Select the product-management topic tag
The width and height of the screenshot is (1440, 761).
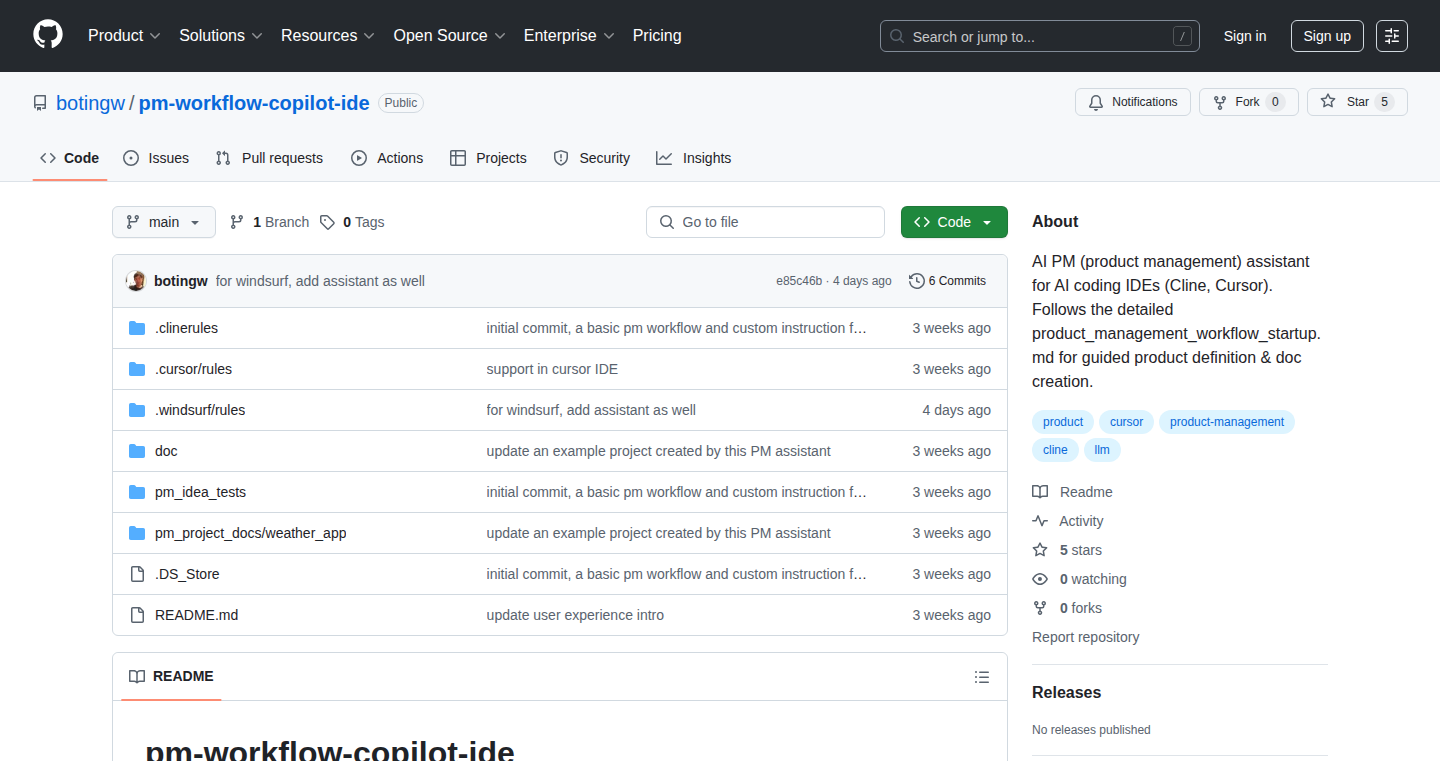1227,422
